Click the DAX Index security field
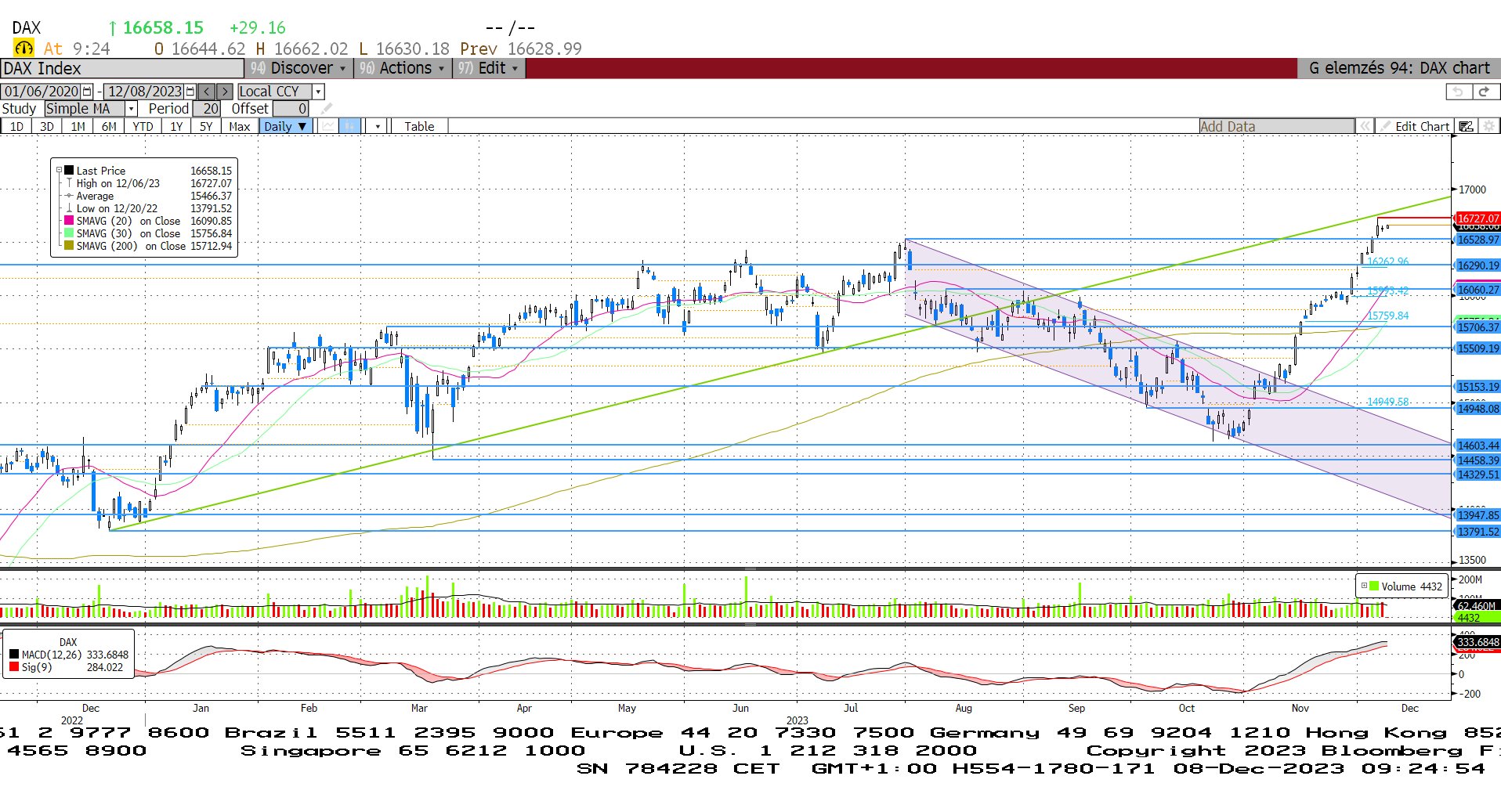The width and height of the screenshot is (1501, 812). pos(122,68)
